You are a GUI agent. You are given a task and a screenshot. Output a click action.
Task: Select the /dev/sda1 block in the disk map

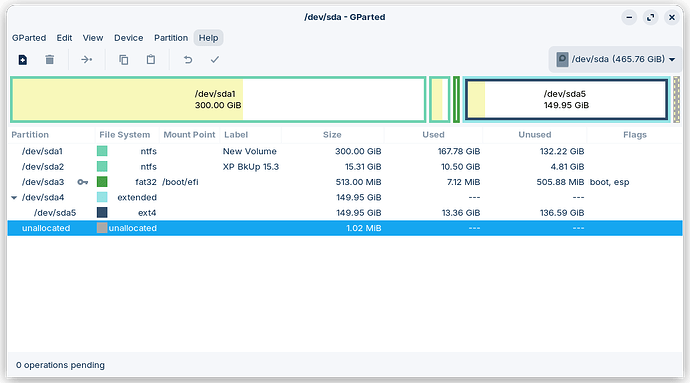pyautogui.click(x=218, y=99)
